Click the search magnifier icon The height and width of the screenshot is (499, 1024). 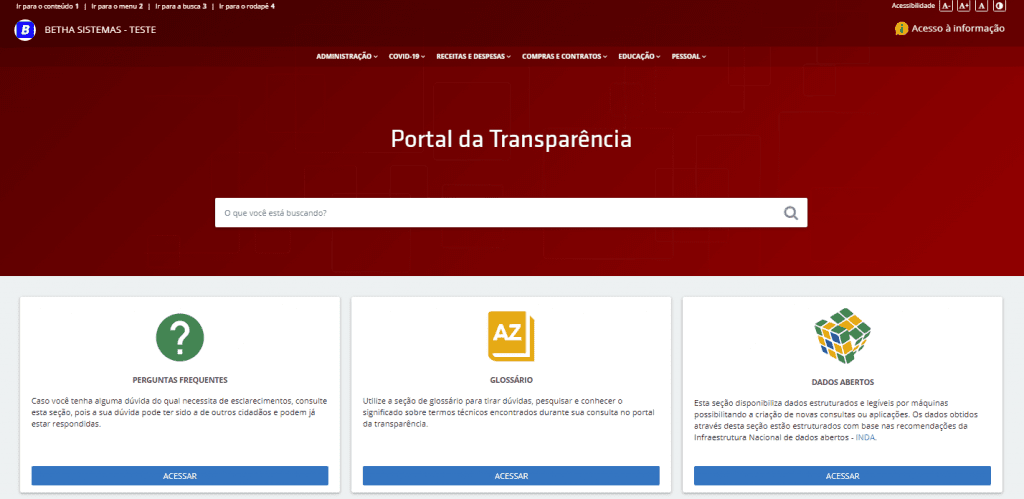[791, 213]
